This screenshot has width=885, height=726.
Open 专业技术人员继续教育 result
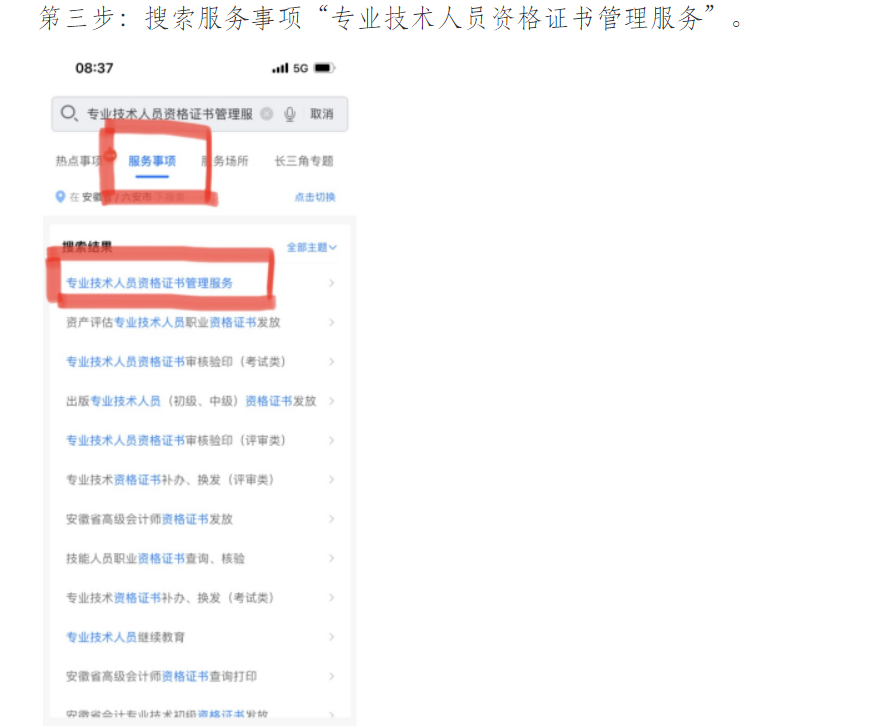pos(125,637)
